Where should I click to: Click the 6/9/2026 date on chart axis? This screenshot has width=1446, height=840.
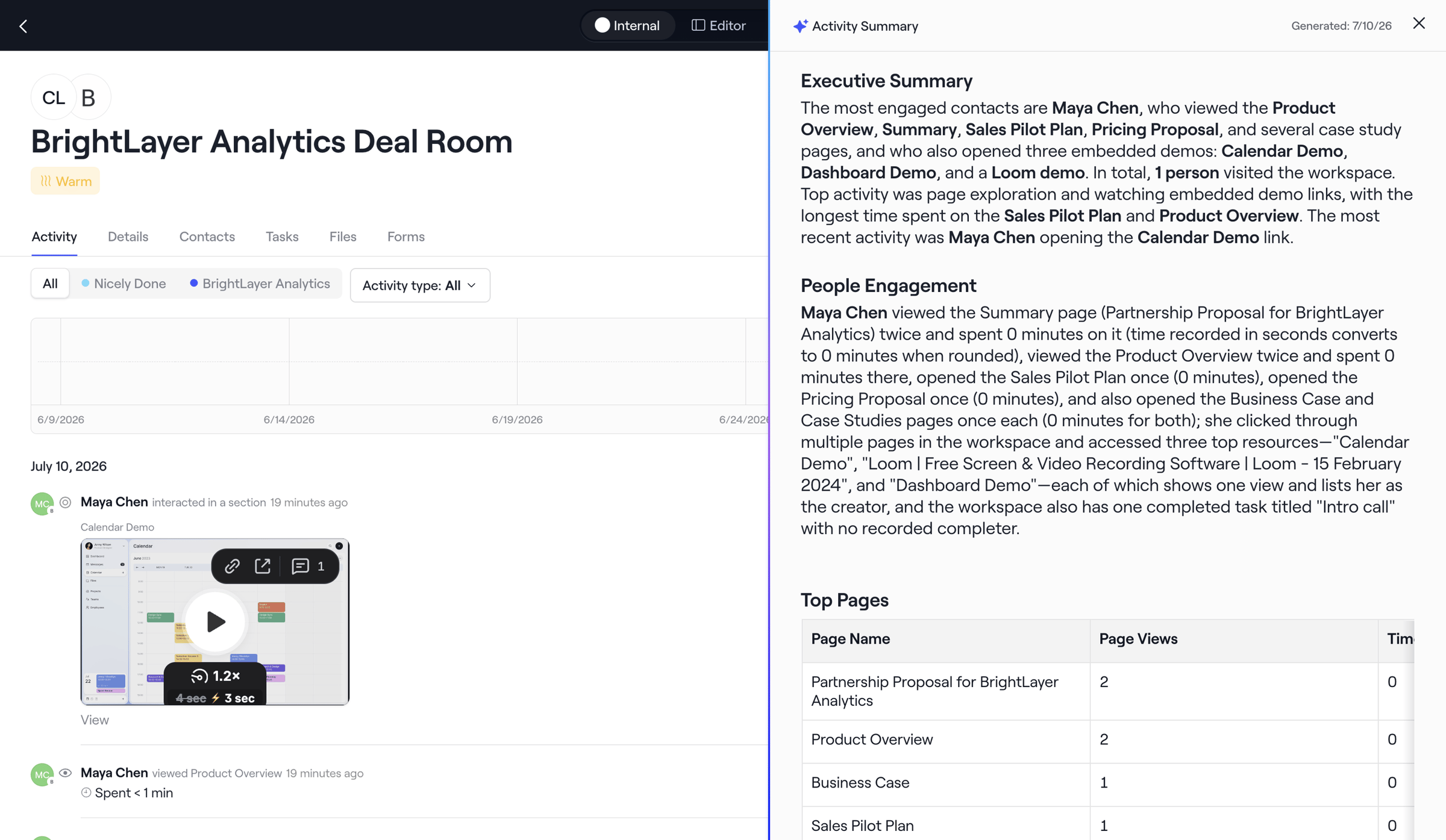click(x=61, y=420)
